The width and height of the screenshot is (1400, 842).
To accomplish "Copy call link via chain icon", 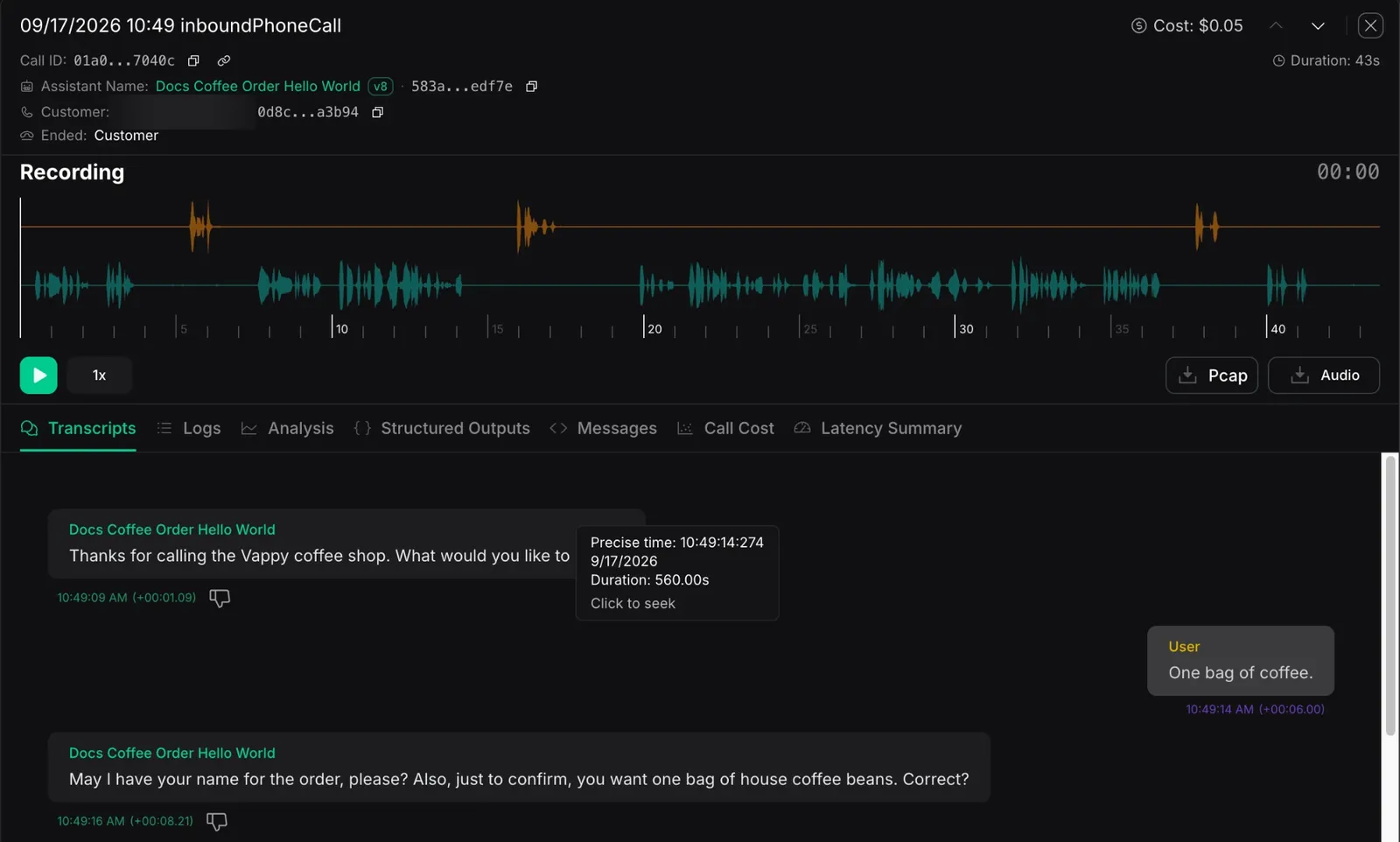I will click(224, 60).
